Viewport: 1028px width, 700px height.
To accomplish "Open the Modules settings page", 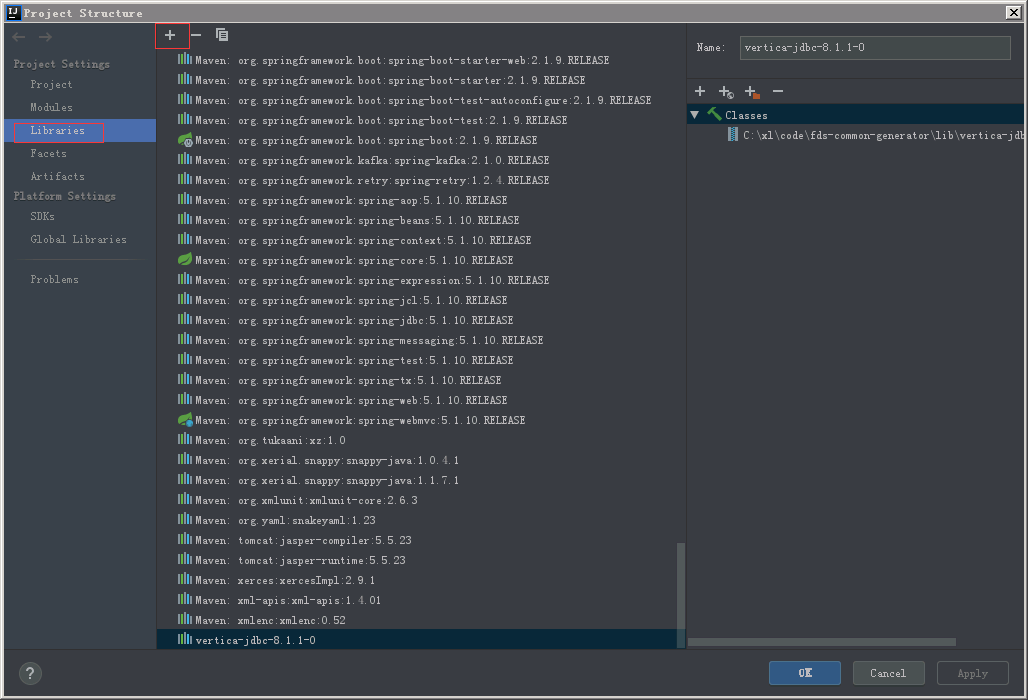I will coord(51,107).
